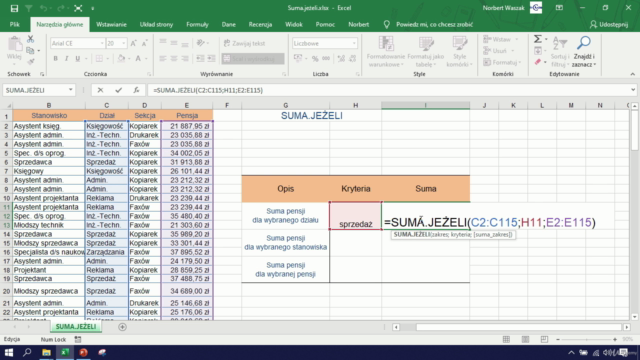Image resolution: width=640 pixels, height=360 pixels.
Task: Switch to the Dane tab
Action: pos(229,24)
